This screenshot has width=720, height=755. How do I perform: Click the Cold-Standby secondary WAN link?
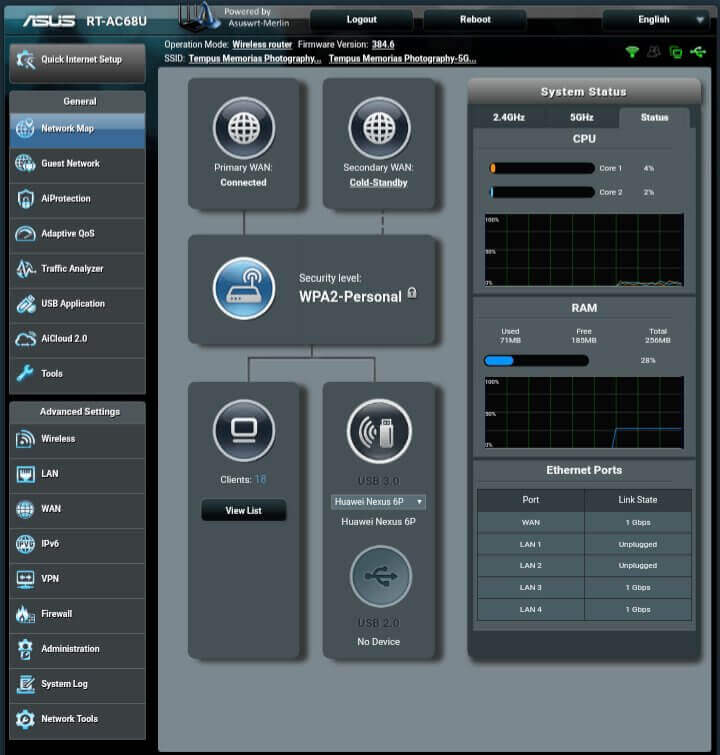point(379,183)
